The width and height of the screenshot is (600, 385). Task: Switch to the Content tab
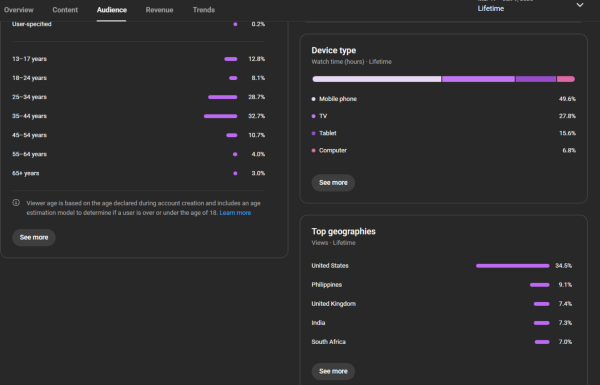pyautogui.click(x=65, y=10)
